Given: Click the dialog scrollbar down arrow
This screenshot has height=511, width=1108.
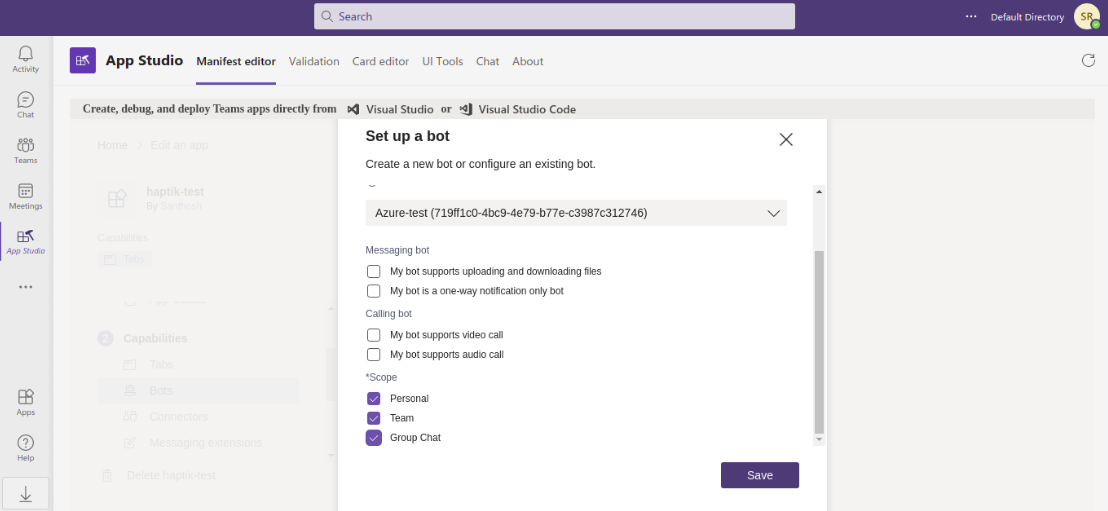Looking at the screenshot, I should coord(819,440).
